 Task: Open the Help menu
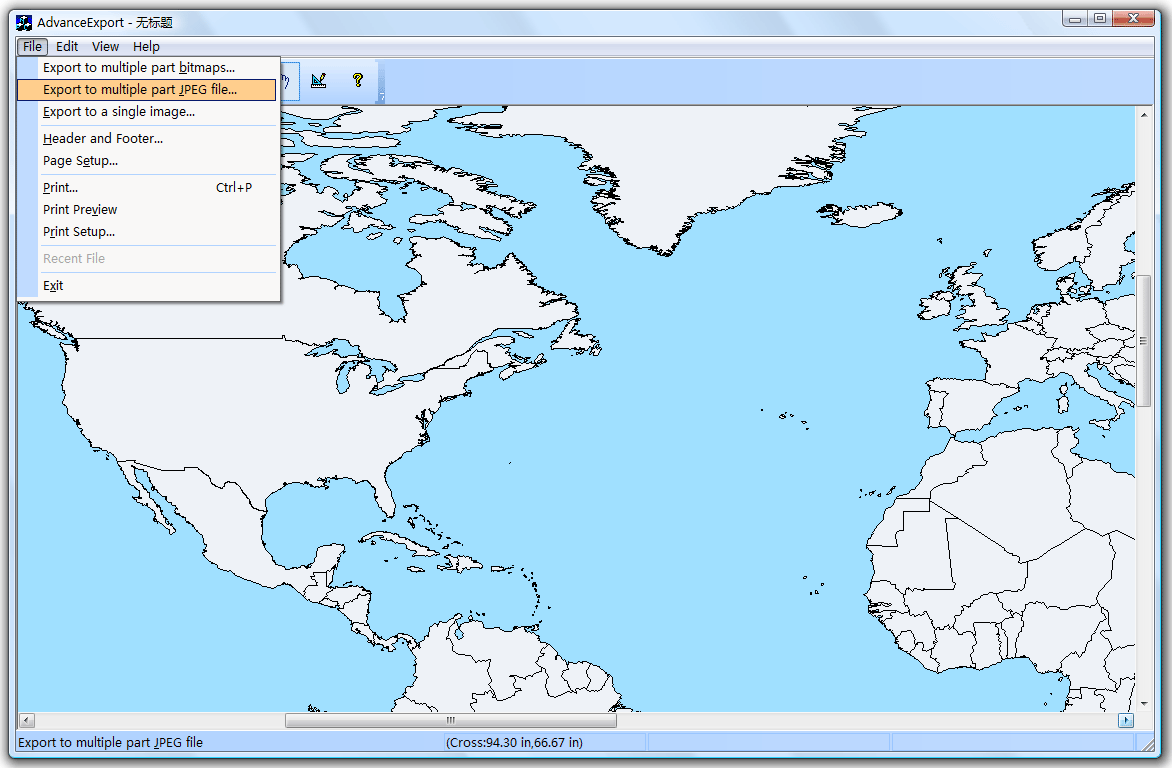pyautogui.click(x=146, y=46)
